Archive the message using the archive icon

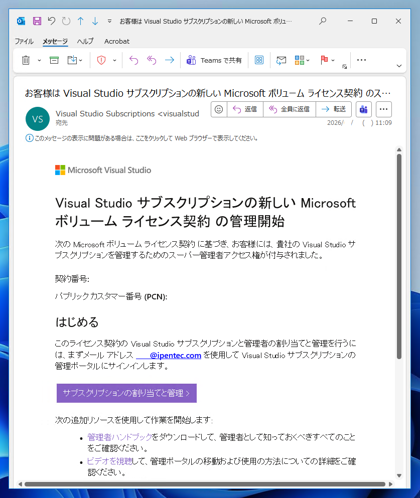pyautogui.click(x=54, y=60)
